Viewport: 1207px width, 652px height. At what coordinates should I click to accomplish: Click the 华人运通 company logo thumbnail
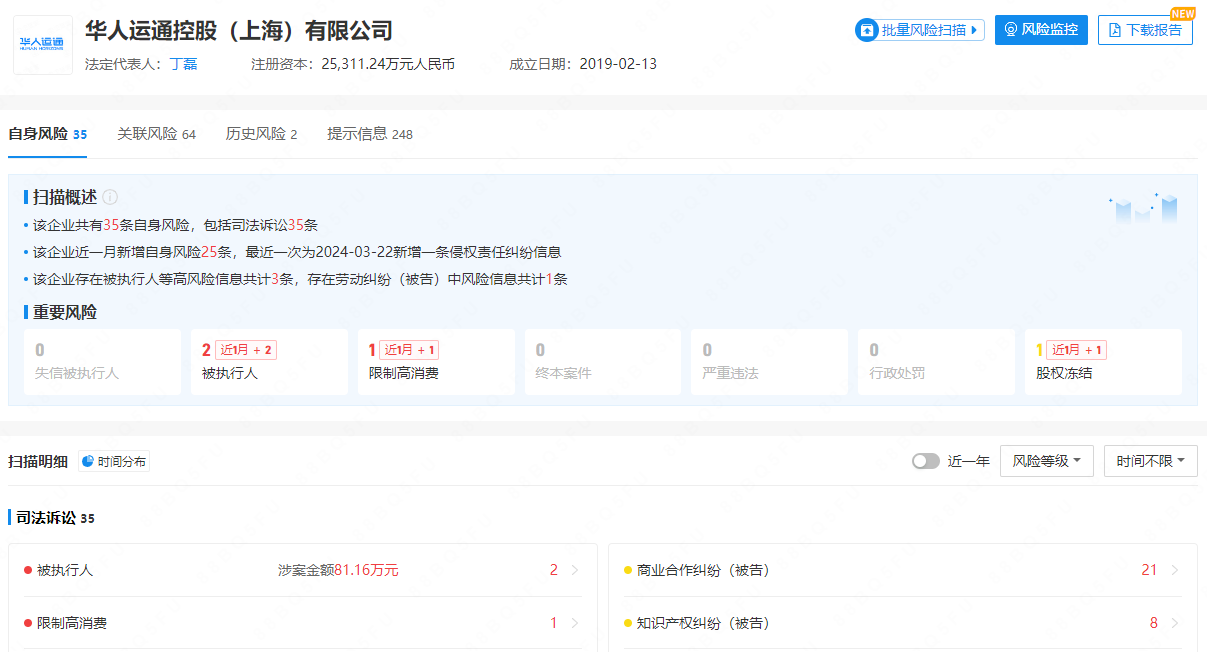pos(42,45)
